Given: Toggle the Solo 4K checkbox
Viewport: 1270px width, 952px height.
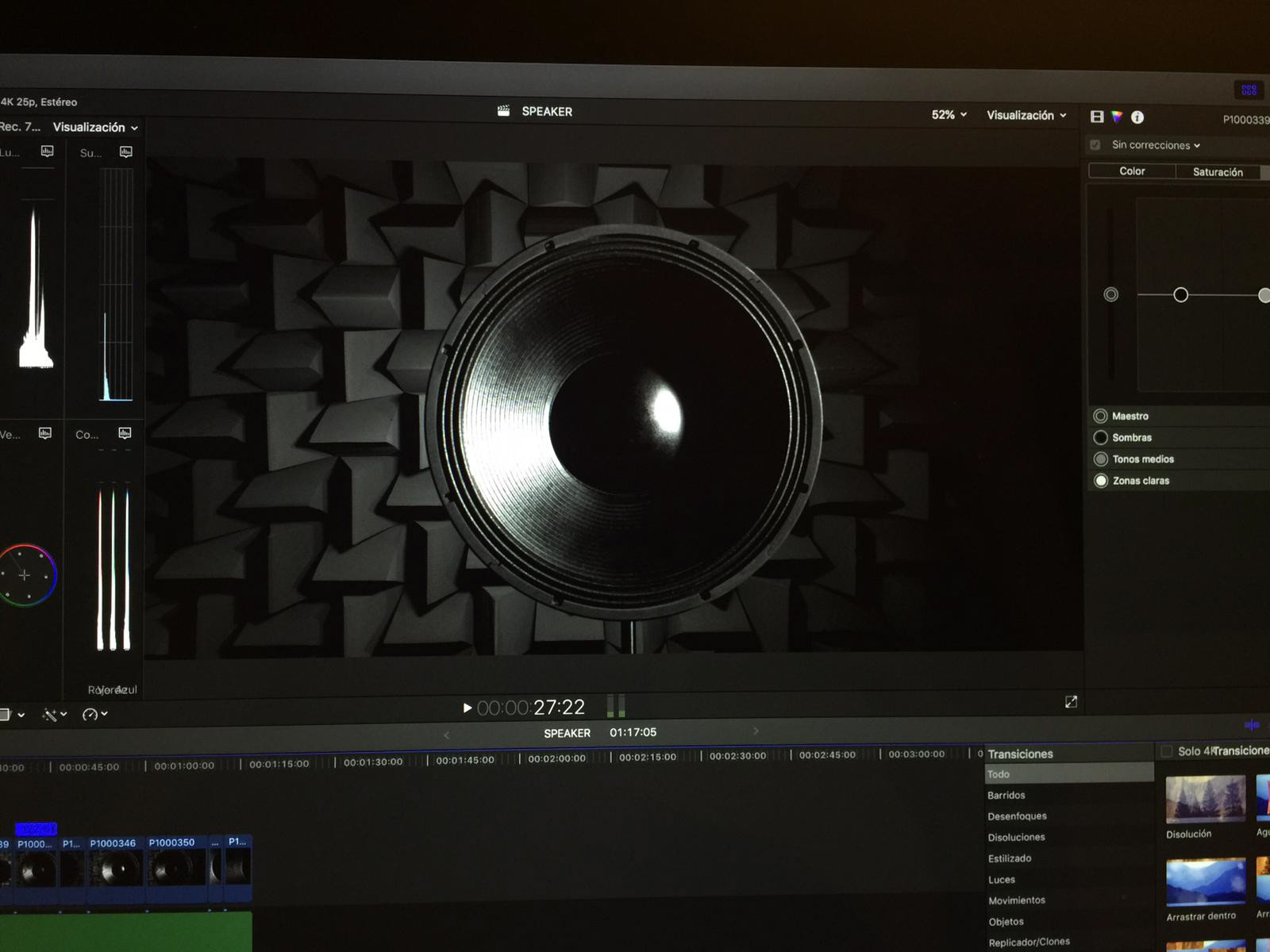Looking at the screenshot, I should coord(1167,751).
